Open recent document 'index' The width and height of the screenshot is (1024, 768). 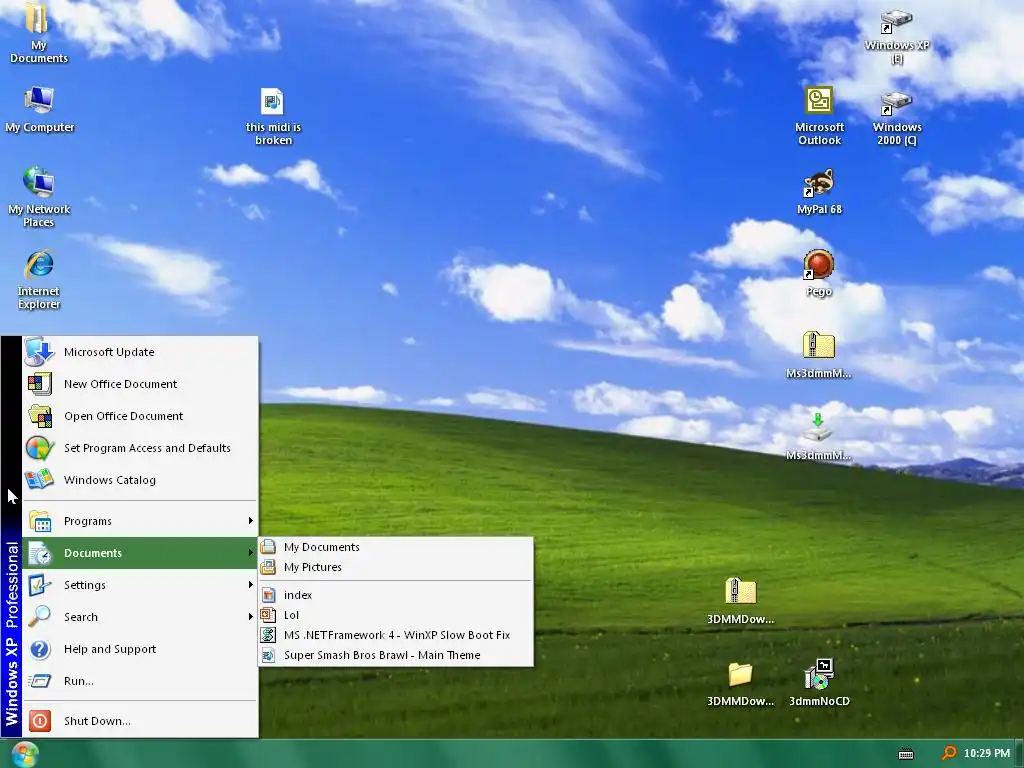point(396,595)
